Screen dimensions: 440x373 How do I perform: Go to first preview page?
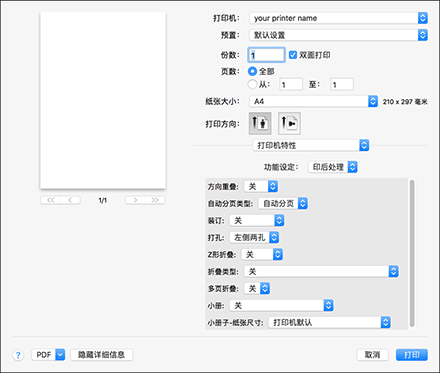50,200
